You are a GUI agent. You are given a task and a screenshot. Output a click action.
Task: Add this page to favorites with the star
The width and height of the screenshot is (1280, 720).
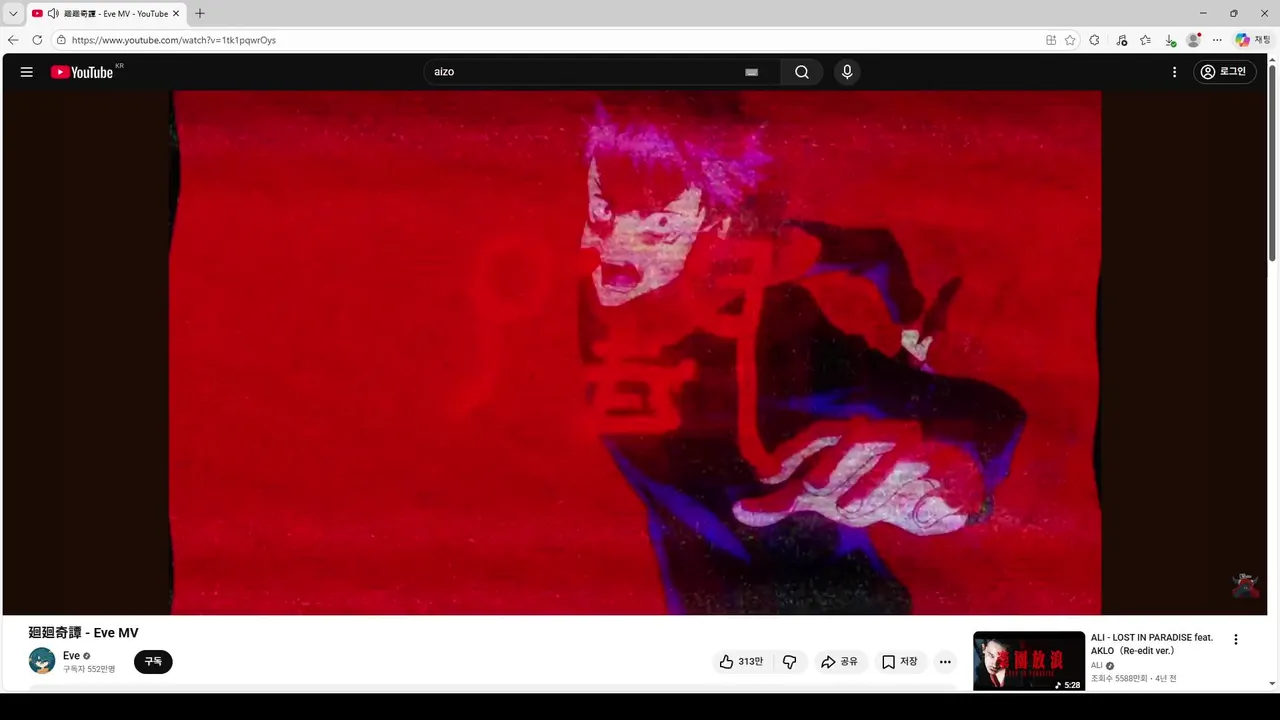click(1070, 40)
